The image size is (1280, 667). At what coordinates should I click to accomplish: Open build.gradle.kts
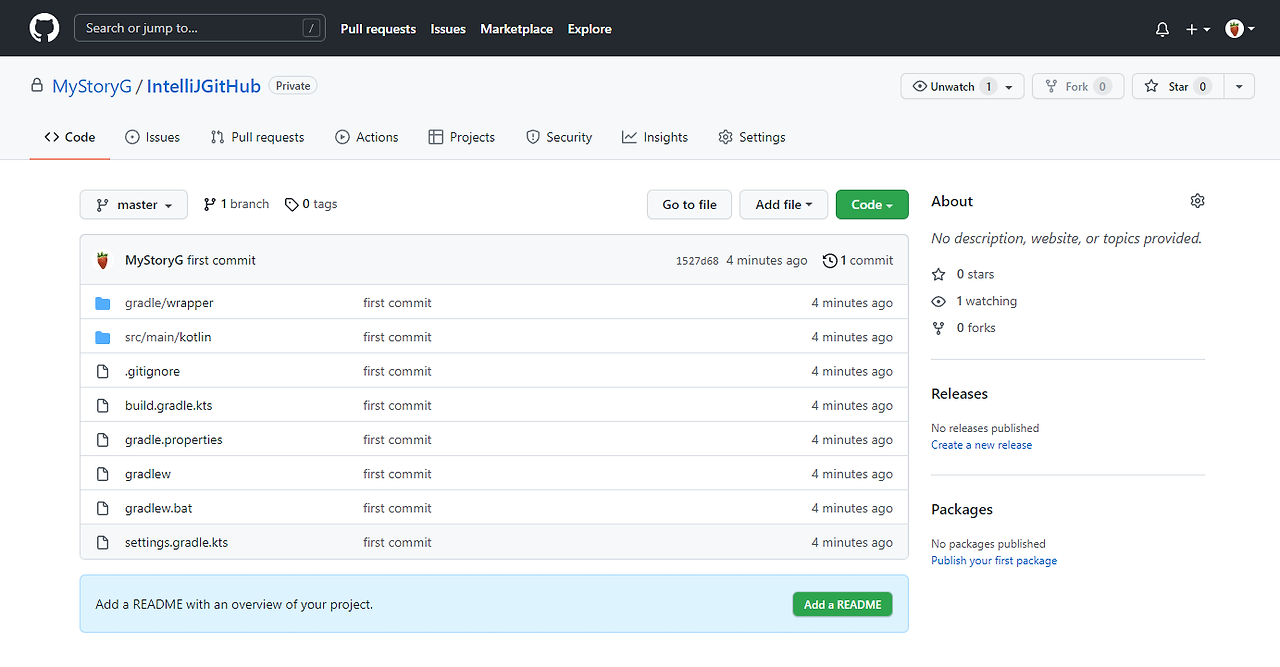point(169,405)
